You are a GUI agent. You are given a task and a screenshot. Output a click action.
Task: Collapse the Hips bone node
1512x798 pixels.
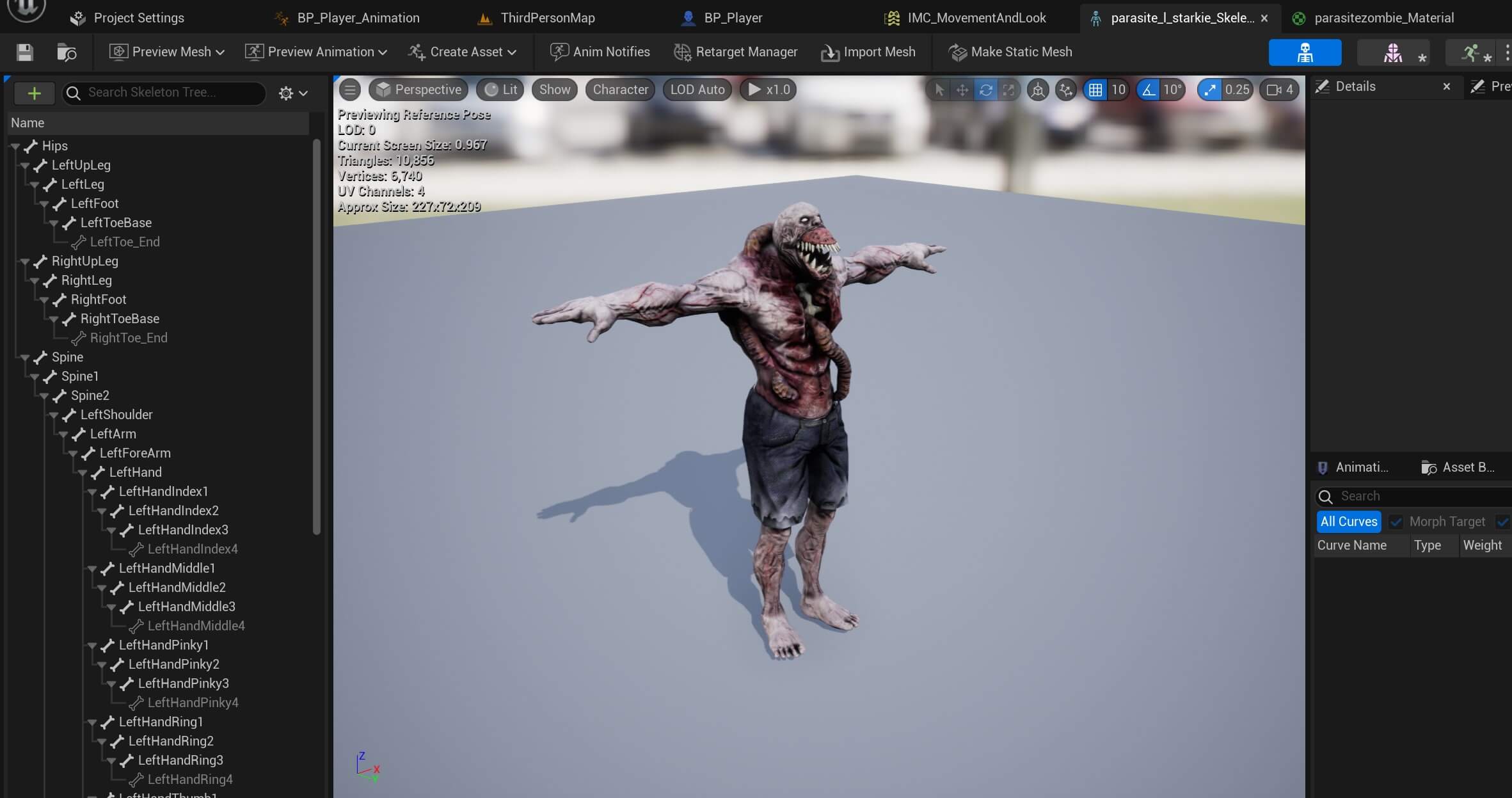click(15, 147)
